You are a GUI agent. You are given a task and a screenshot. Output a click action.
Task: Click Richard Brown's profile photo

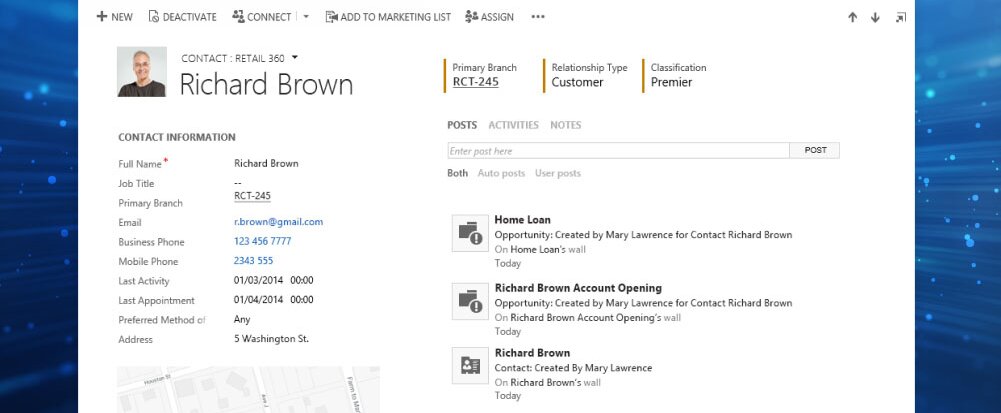[141, 72]
